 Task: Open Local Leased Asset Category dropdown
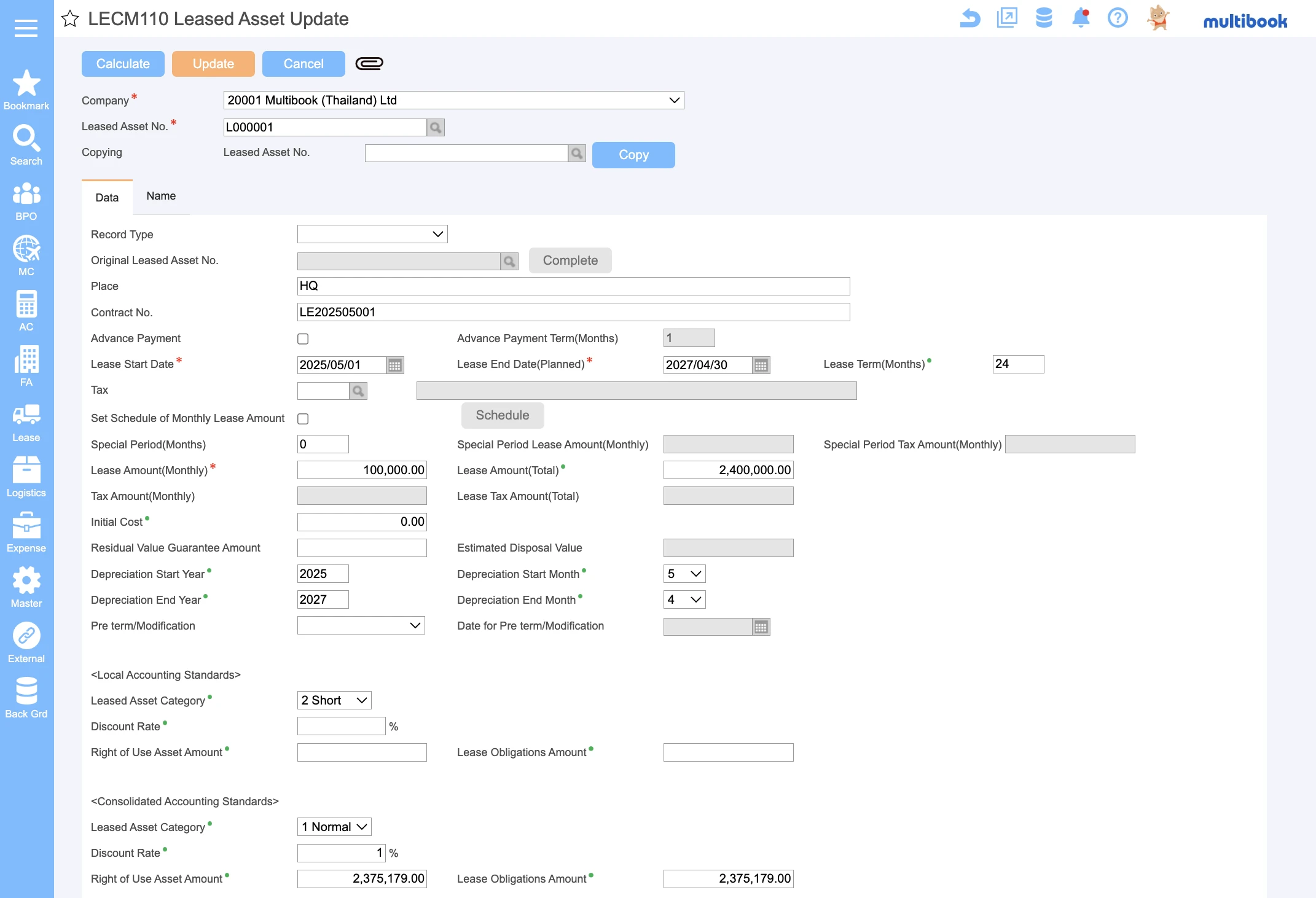(x=334, y=700)
